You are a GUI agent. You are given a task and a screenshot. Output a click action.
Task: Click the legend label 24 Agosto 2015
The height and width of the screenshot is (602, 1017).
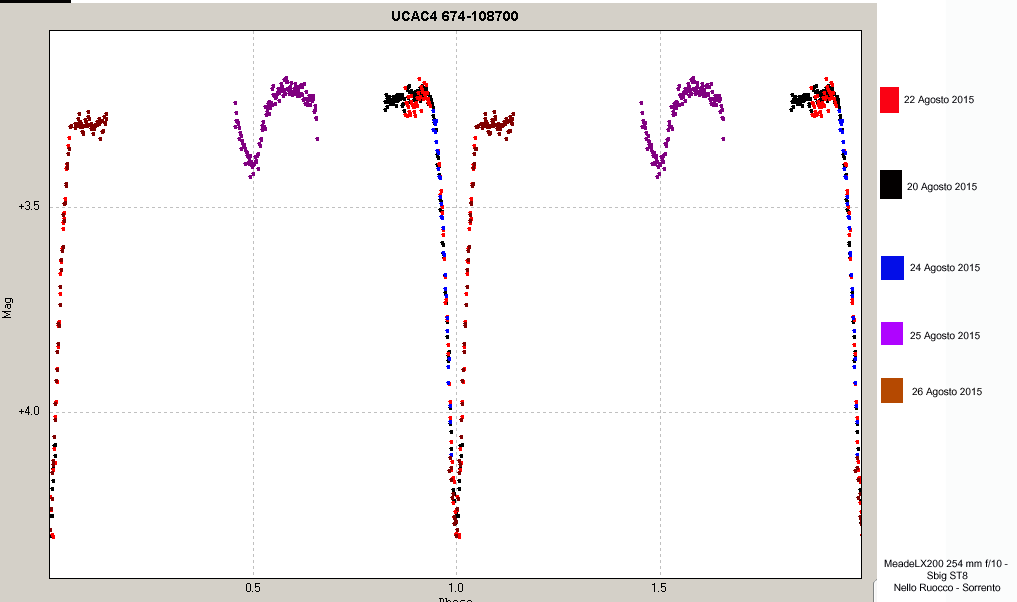(x=944, y=268)
